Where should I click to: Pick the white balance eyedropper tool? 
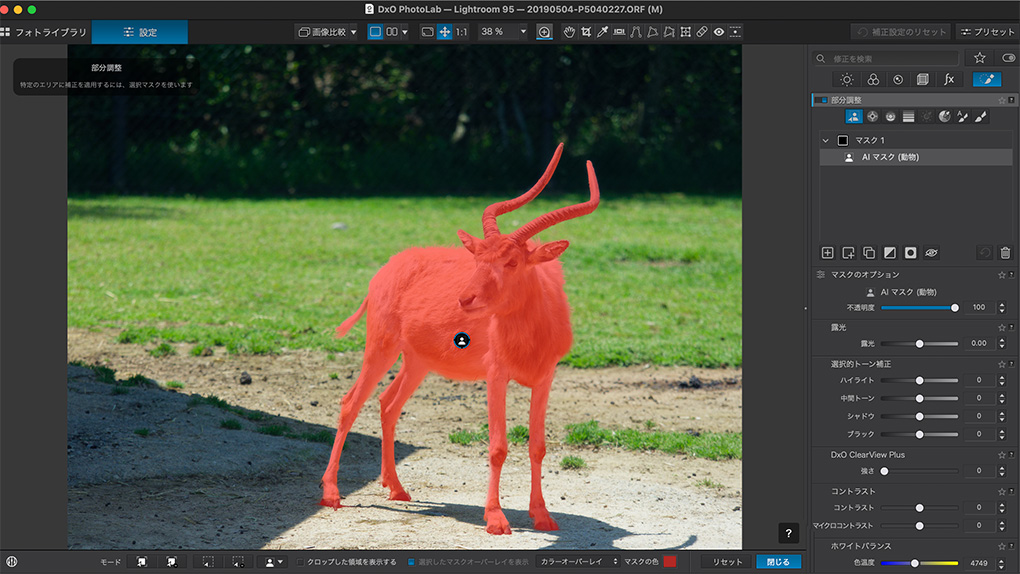603,32
